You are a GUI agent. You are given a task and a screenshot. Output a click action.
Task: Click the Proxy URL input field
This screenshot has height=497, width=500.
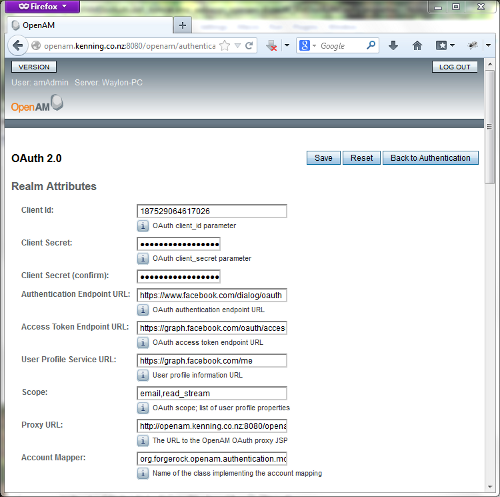(x=212, y=426)
